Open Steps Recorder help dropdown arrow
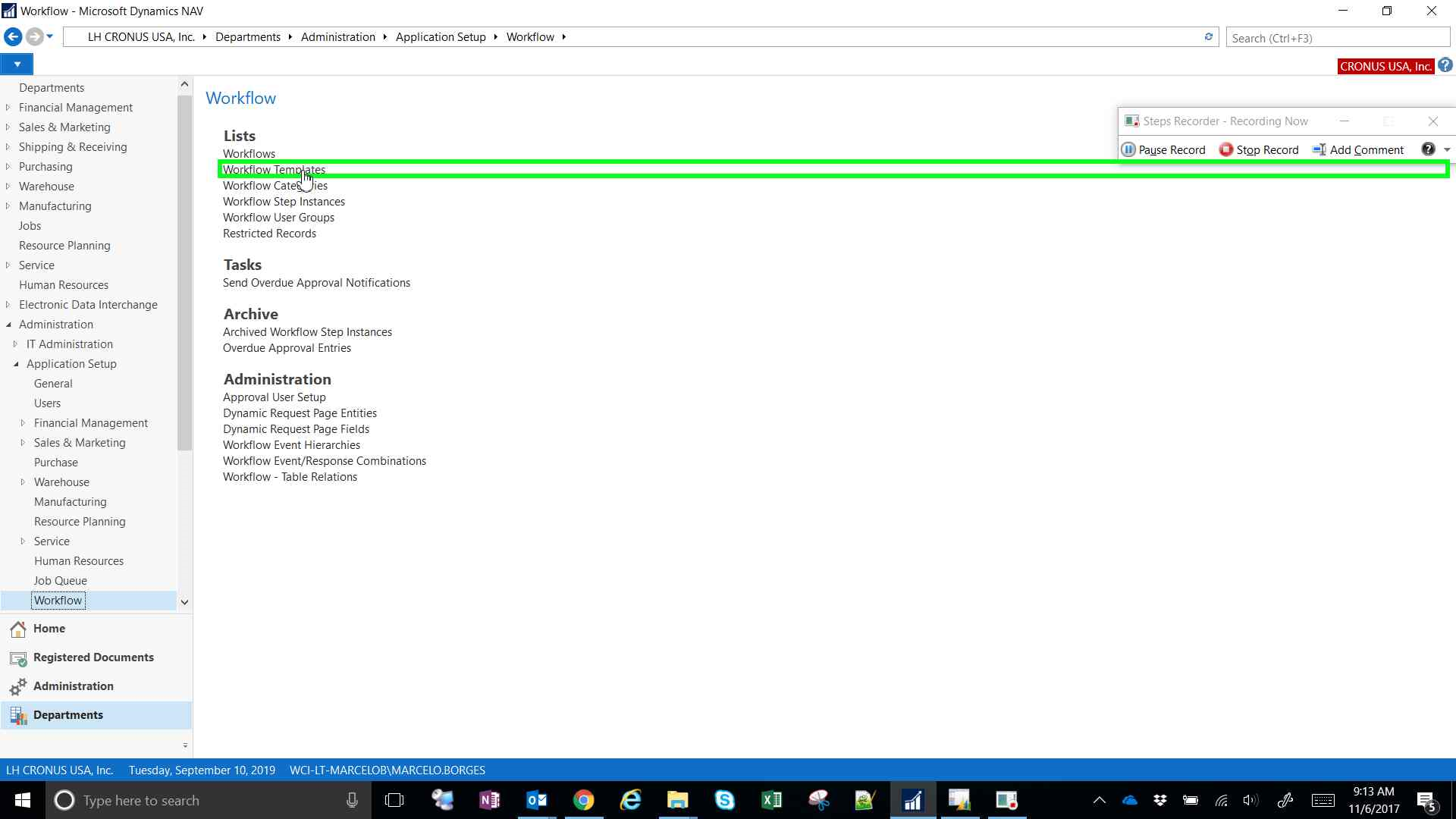 tap(1447, 149)
